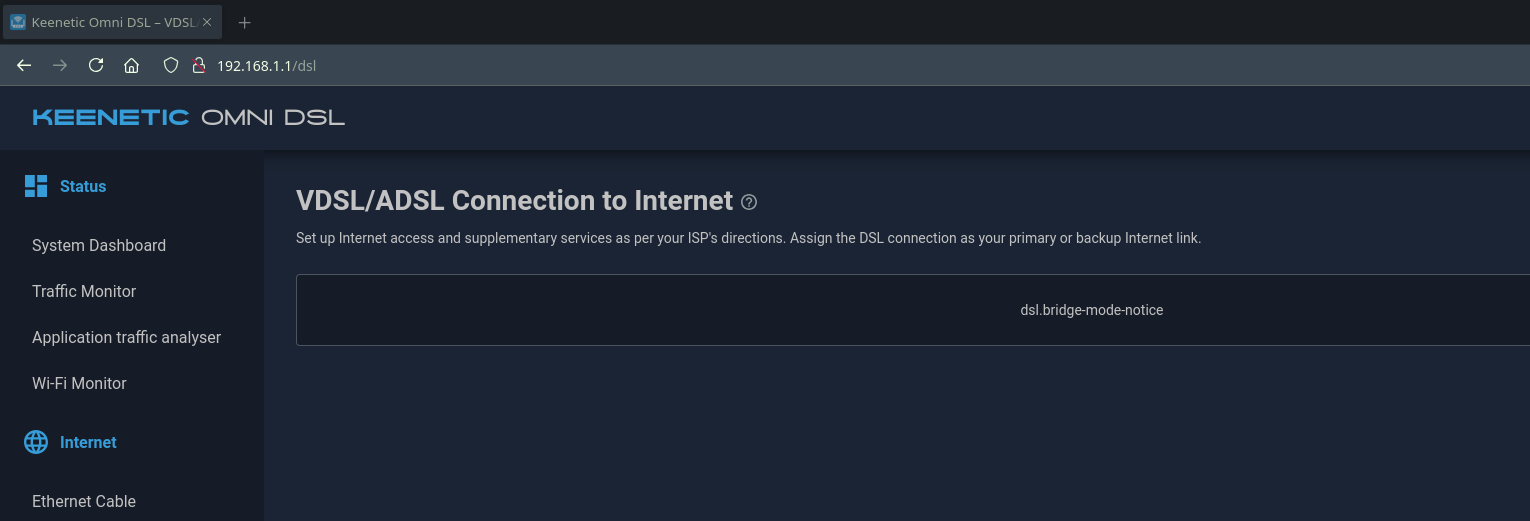Select Application traffic analyser
The image size is (1530, 521).
click(x=126, y=337)
